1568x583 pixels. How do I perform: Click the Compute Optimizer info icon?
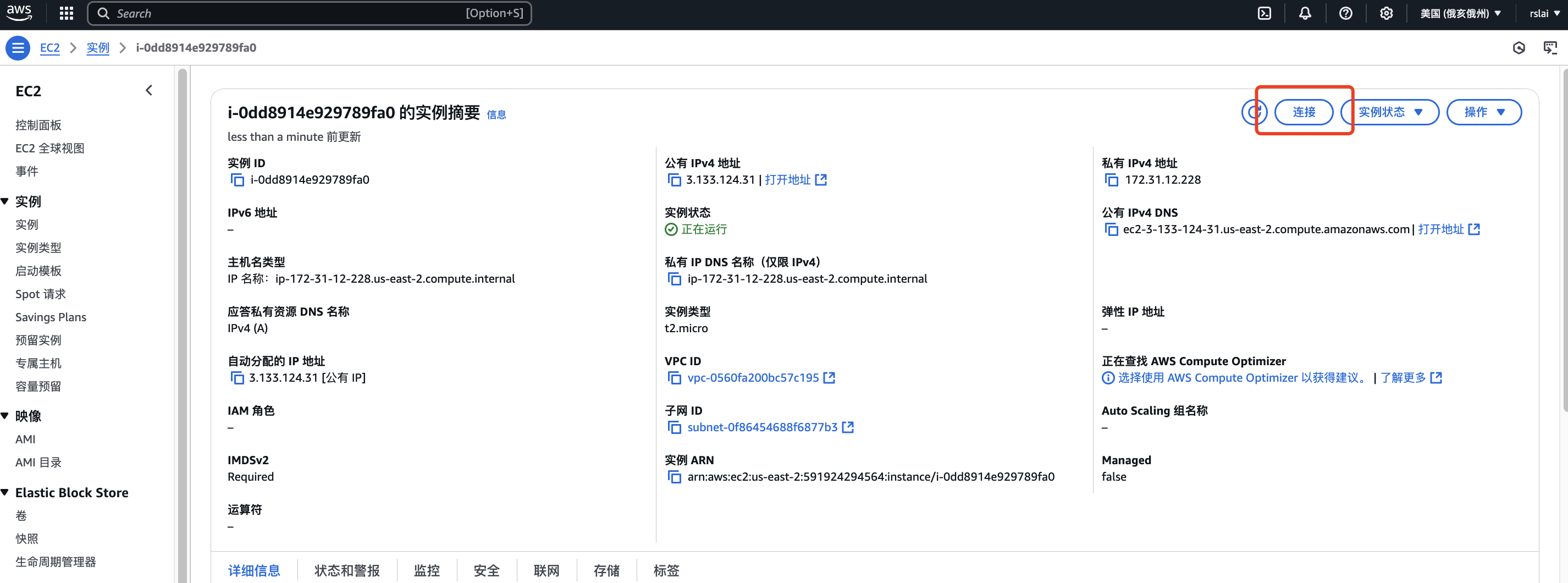click(1108, 378)
